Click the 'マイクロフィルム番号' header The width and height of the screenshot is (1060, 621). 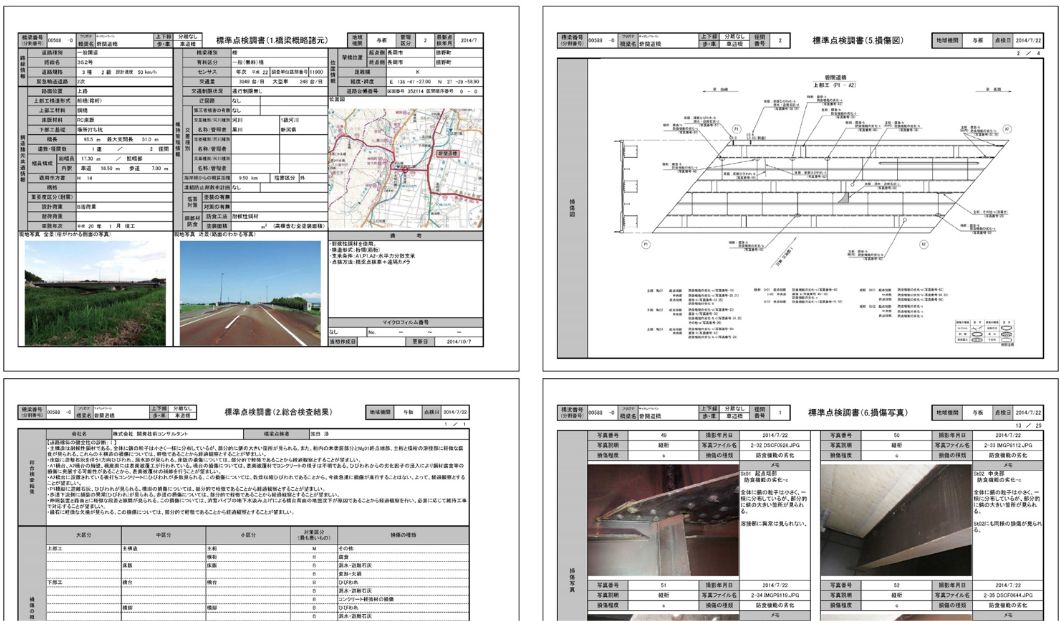click(x=406, y=322)
